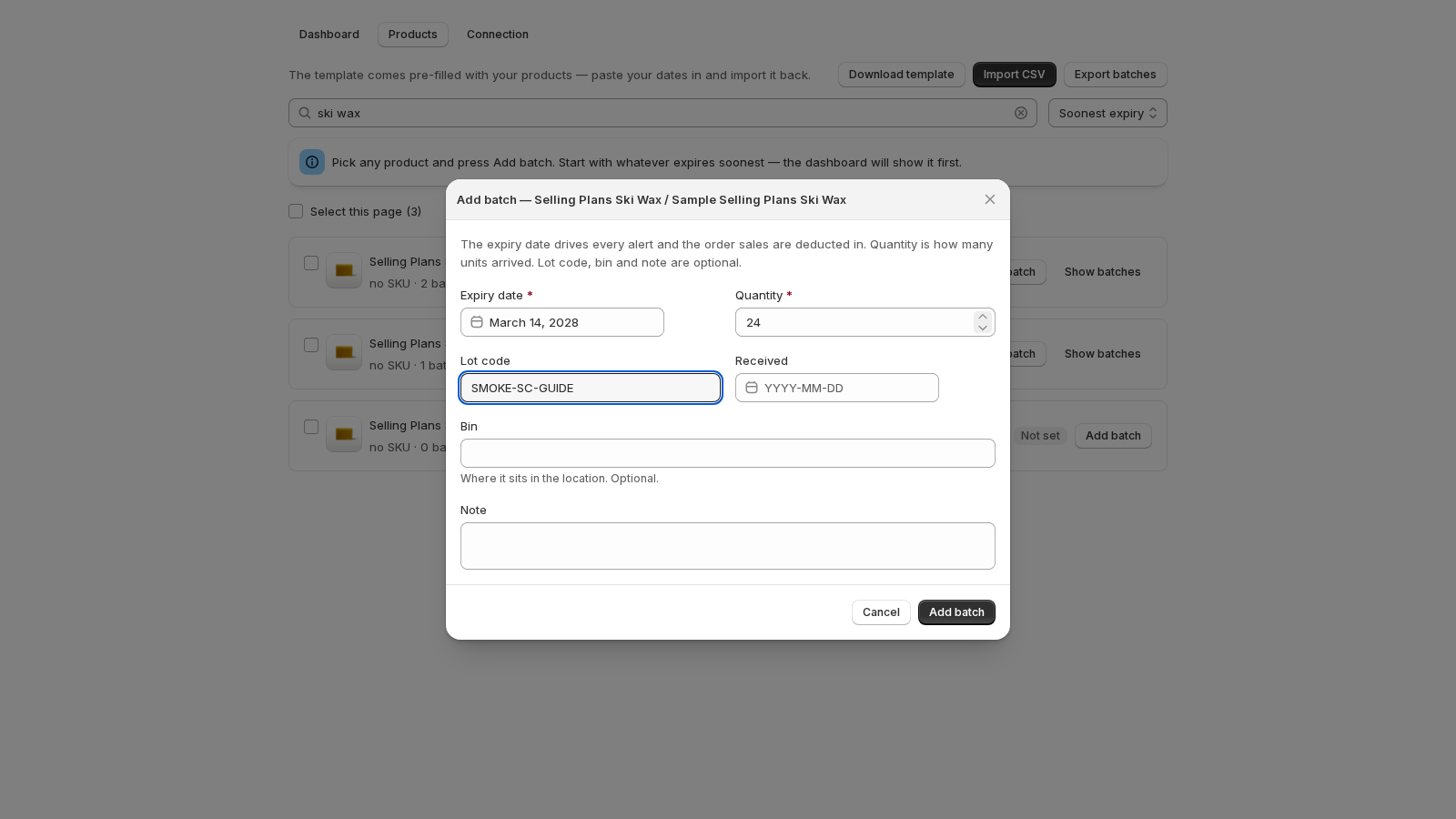Open the first product thumbnail
The image size is (1456, 819).
coord(344,270)
